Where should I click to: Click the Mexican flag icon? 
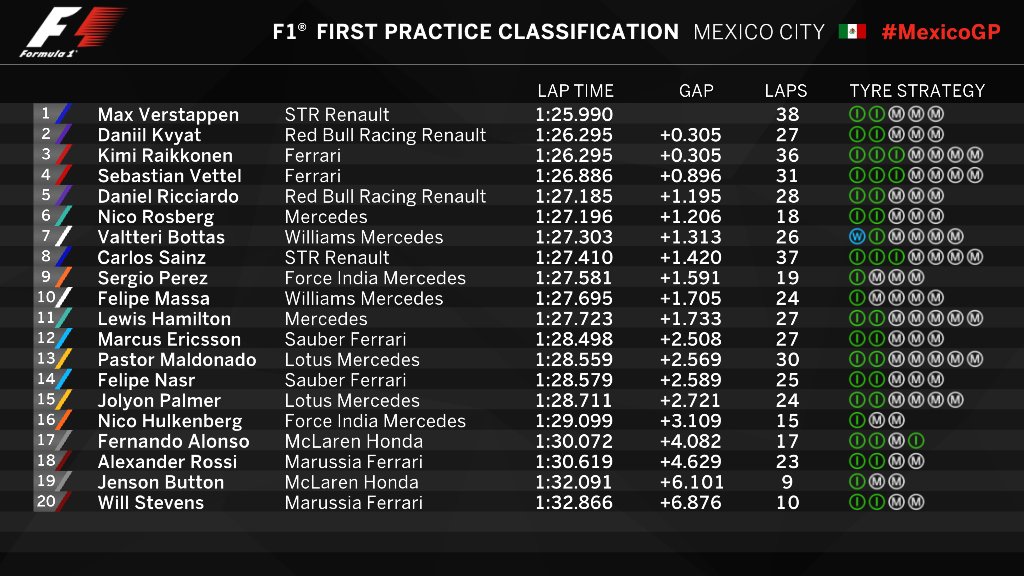[x=852, y=32]
